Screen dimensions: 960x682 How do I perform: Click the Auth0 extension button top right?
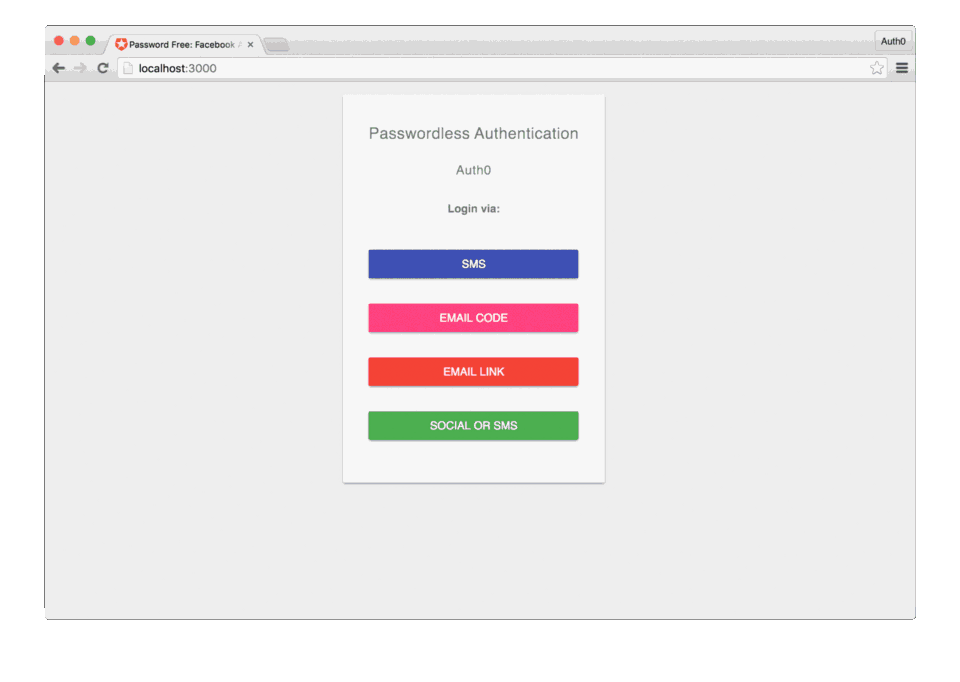click(893, 41)
